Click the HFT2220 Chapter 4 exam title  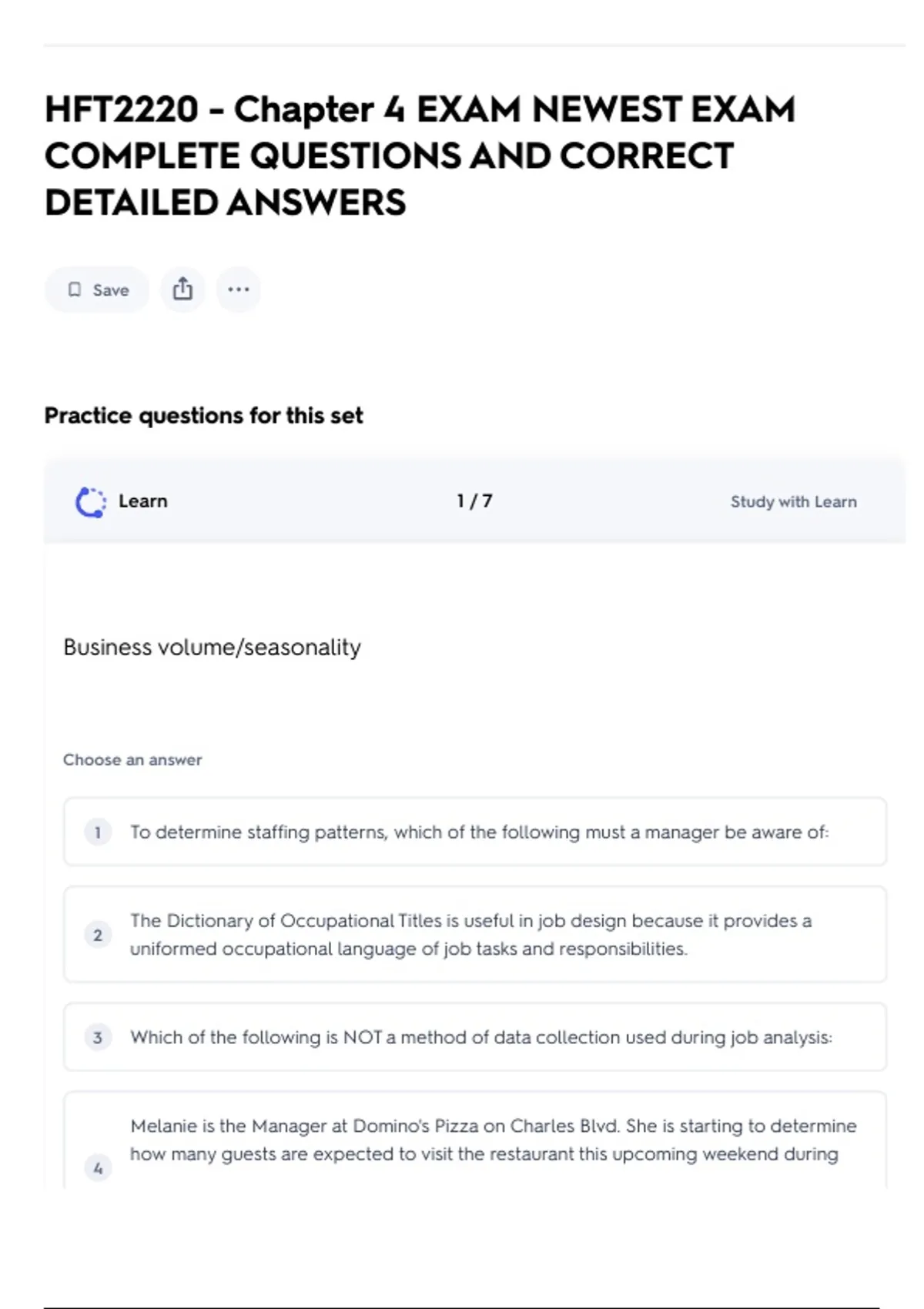click(x=420, y=156)
